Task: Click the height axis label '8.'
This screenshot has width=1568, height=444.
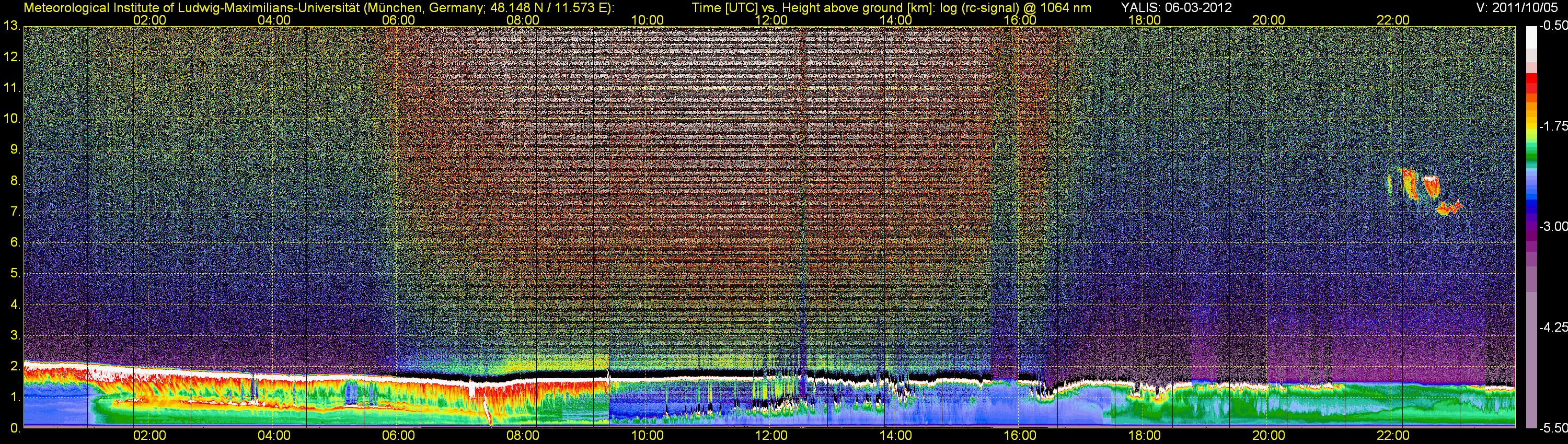Action: tap(15, 181)
